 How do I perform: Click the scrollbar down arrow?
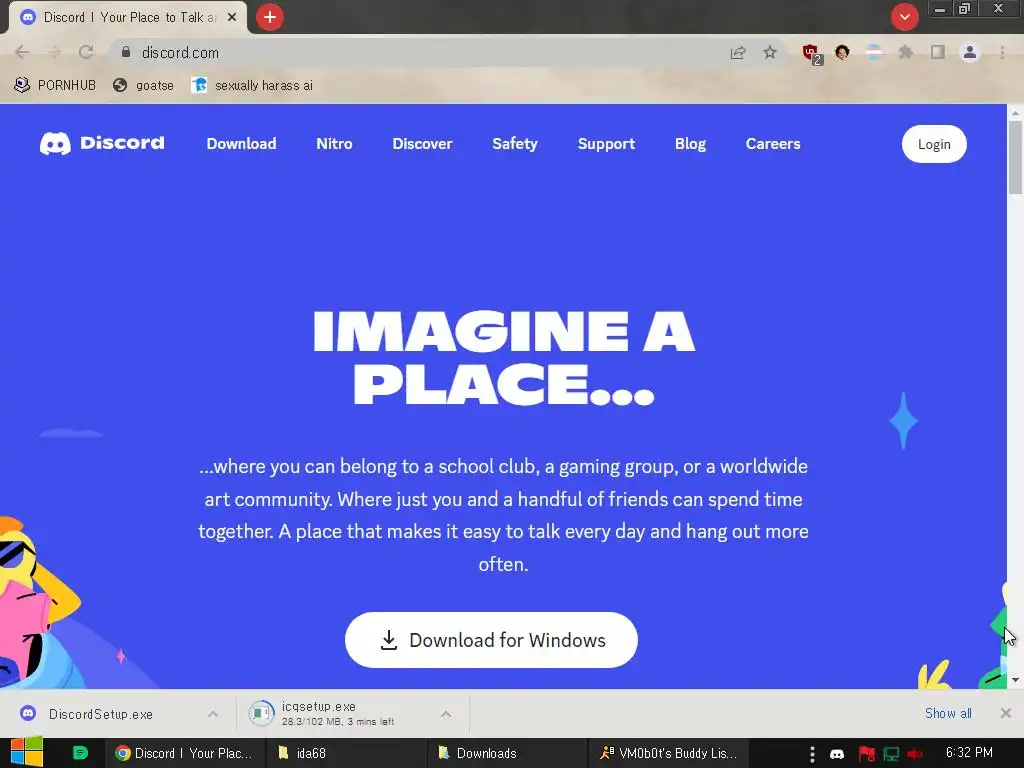1015,680
